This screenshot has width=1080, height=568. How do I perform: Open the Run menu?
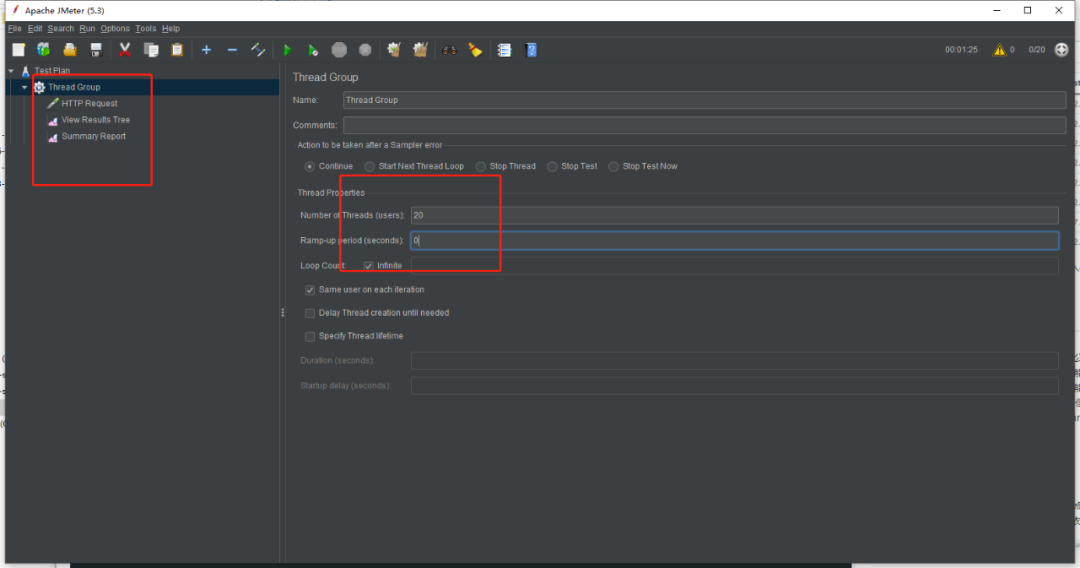coord(87,28)
